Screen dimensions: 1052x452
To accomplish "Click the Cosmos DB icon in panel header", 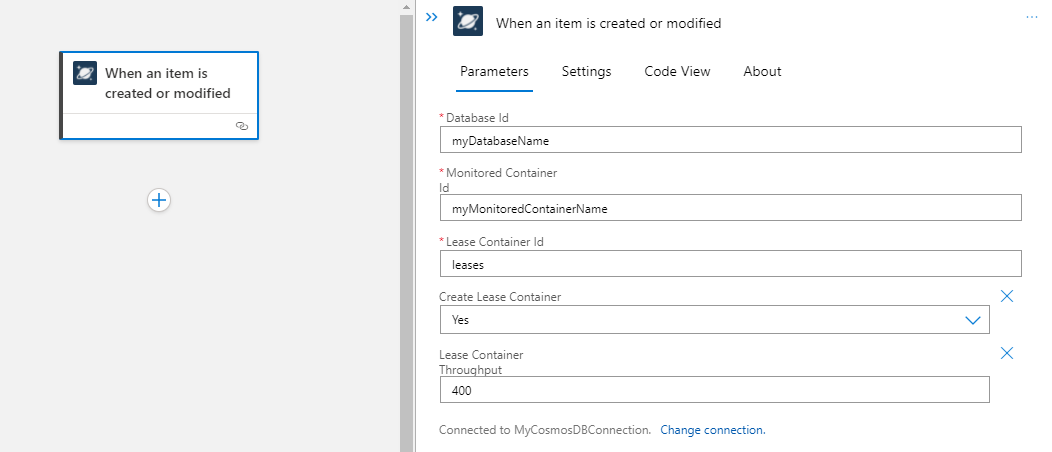I will point(467,22).
